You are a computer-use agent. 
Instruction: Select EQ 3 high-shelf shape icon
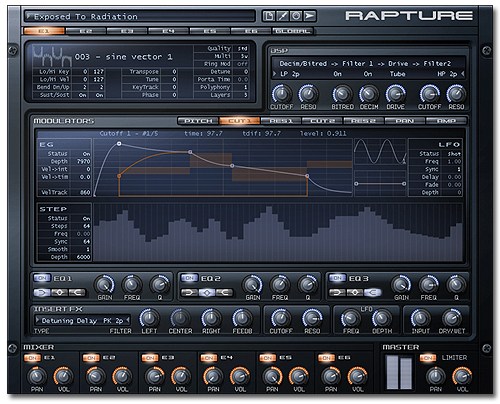pos(372,293)
